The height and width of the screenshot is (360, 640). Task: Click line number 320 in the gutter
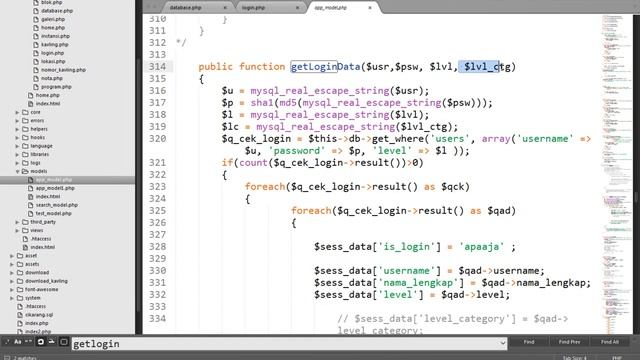[158, 139]
